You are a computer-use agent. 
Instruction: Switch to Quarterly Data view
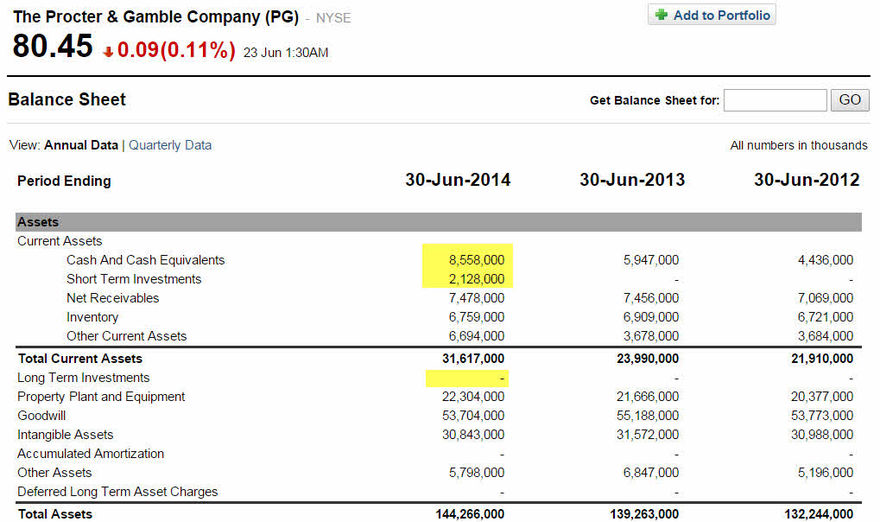coord(170,145)
